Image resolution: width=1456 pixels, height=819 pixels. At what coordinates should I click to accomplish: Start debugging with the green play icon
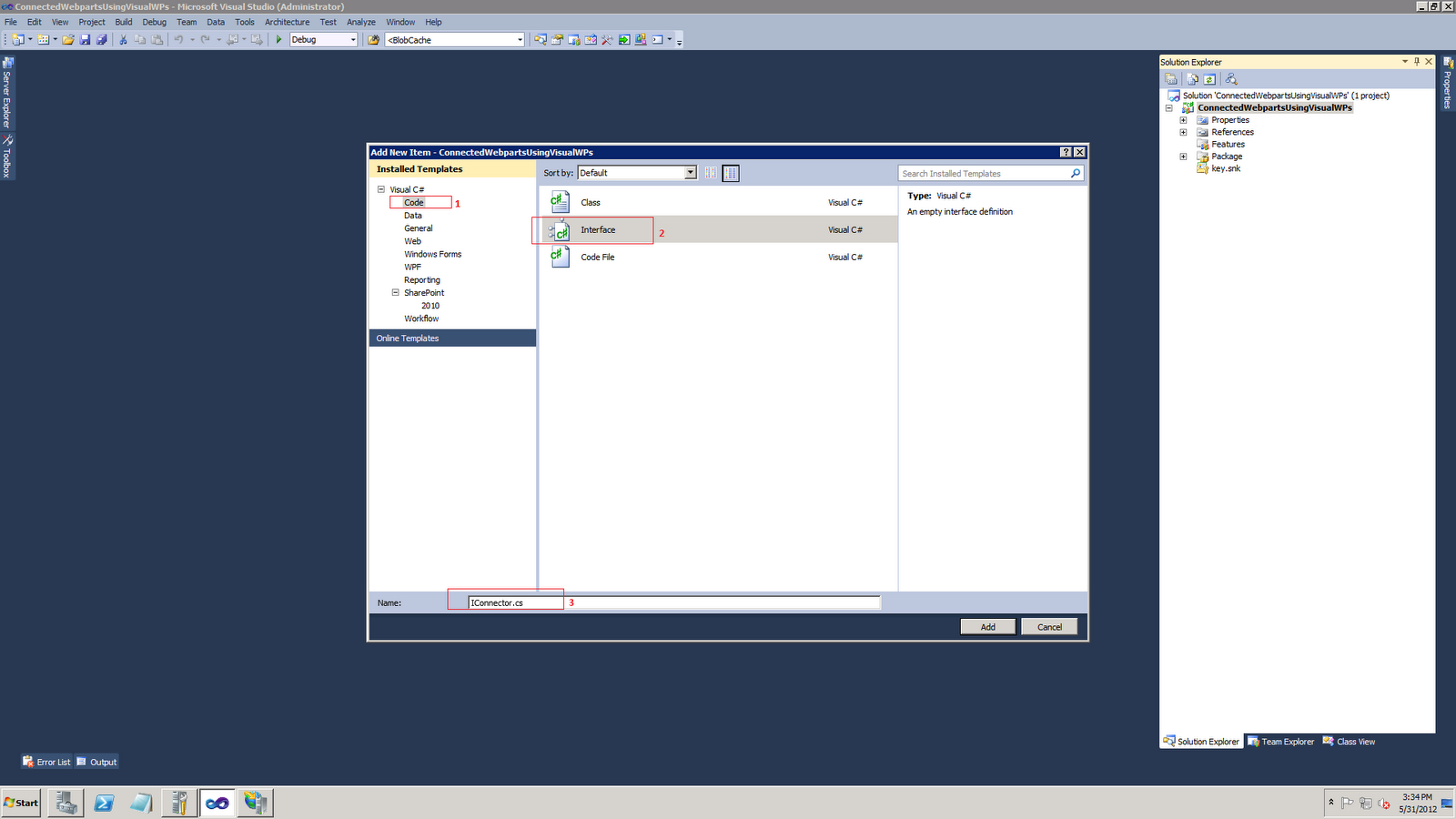click(x=279, y=40)
